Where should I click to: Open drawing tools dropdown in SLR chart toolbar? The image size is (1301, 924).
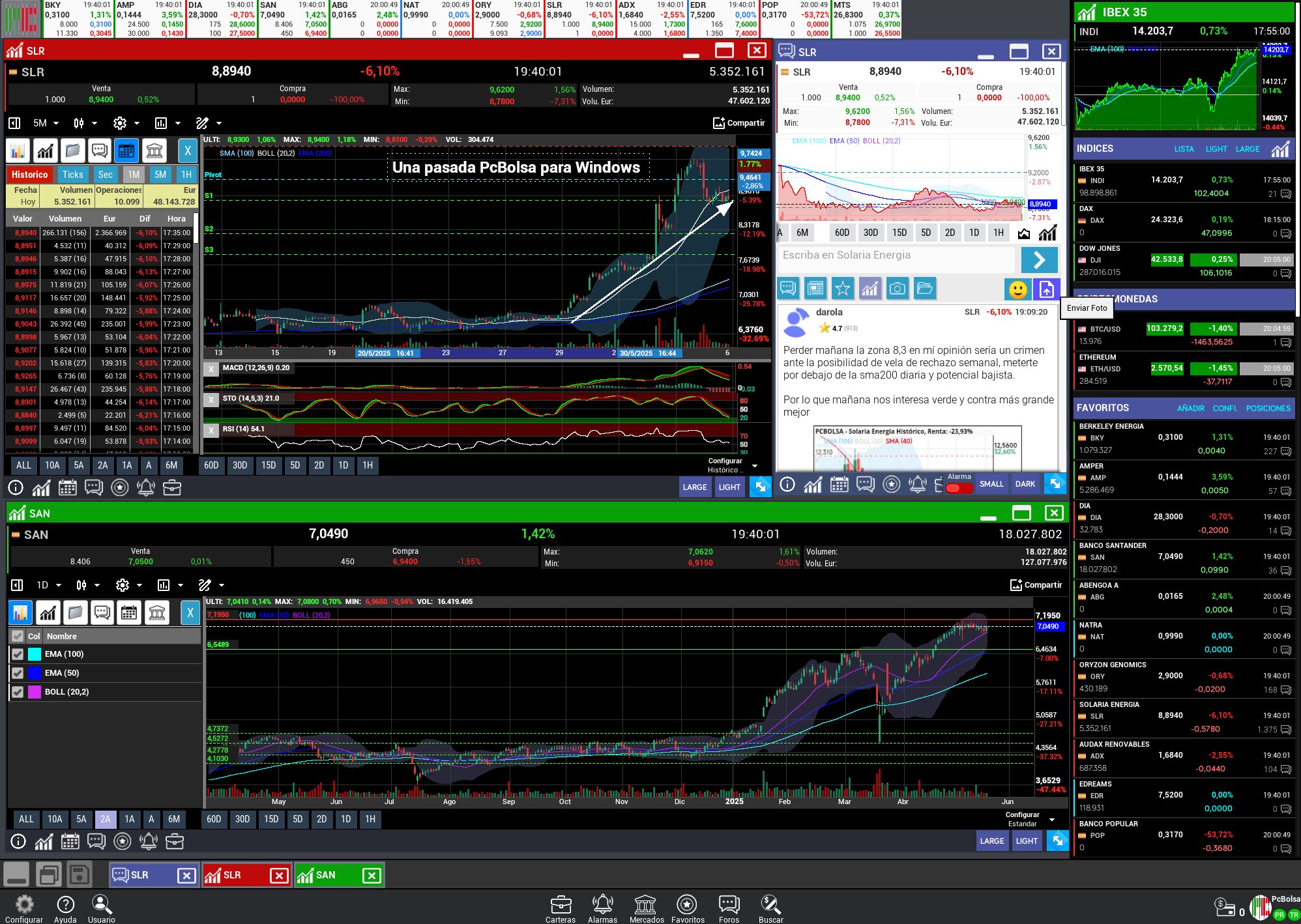tap(209, 123)
